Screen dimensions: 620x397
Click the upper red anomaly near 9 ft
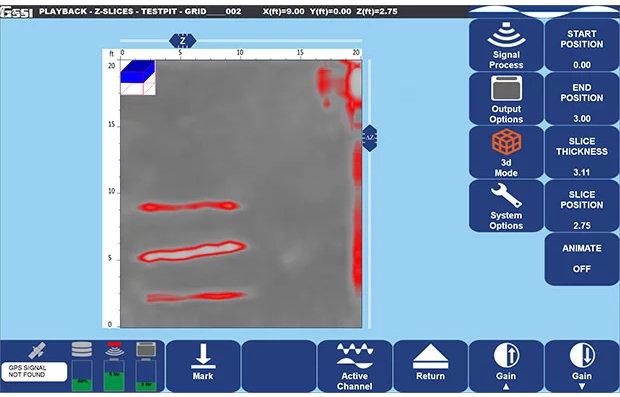189,206
